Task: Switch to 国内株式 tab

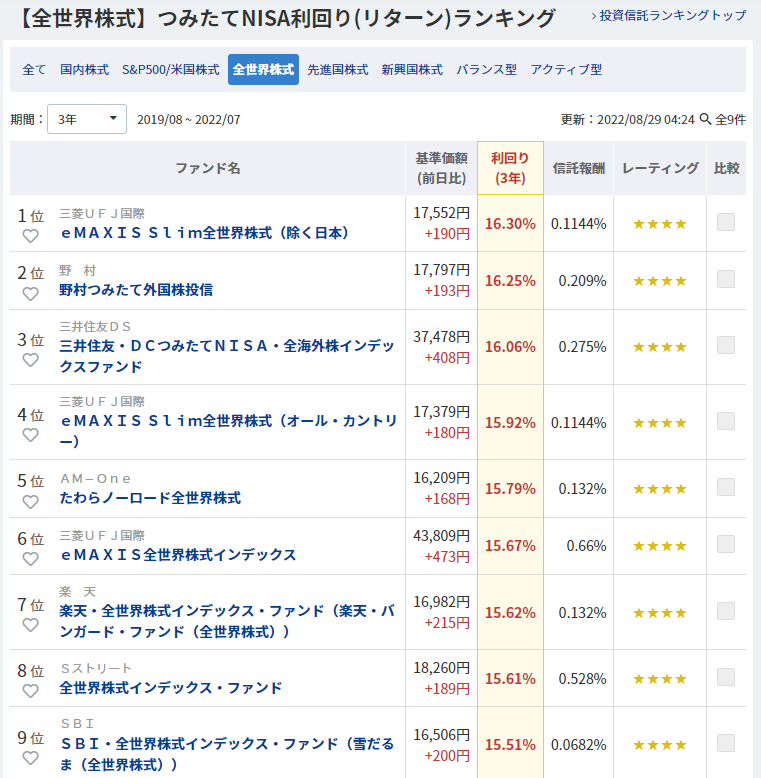Action: [84, 69]
